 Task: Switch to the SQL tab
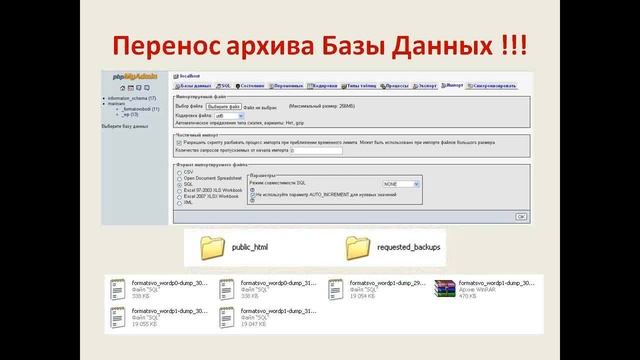(x=224, y=86)
